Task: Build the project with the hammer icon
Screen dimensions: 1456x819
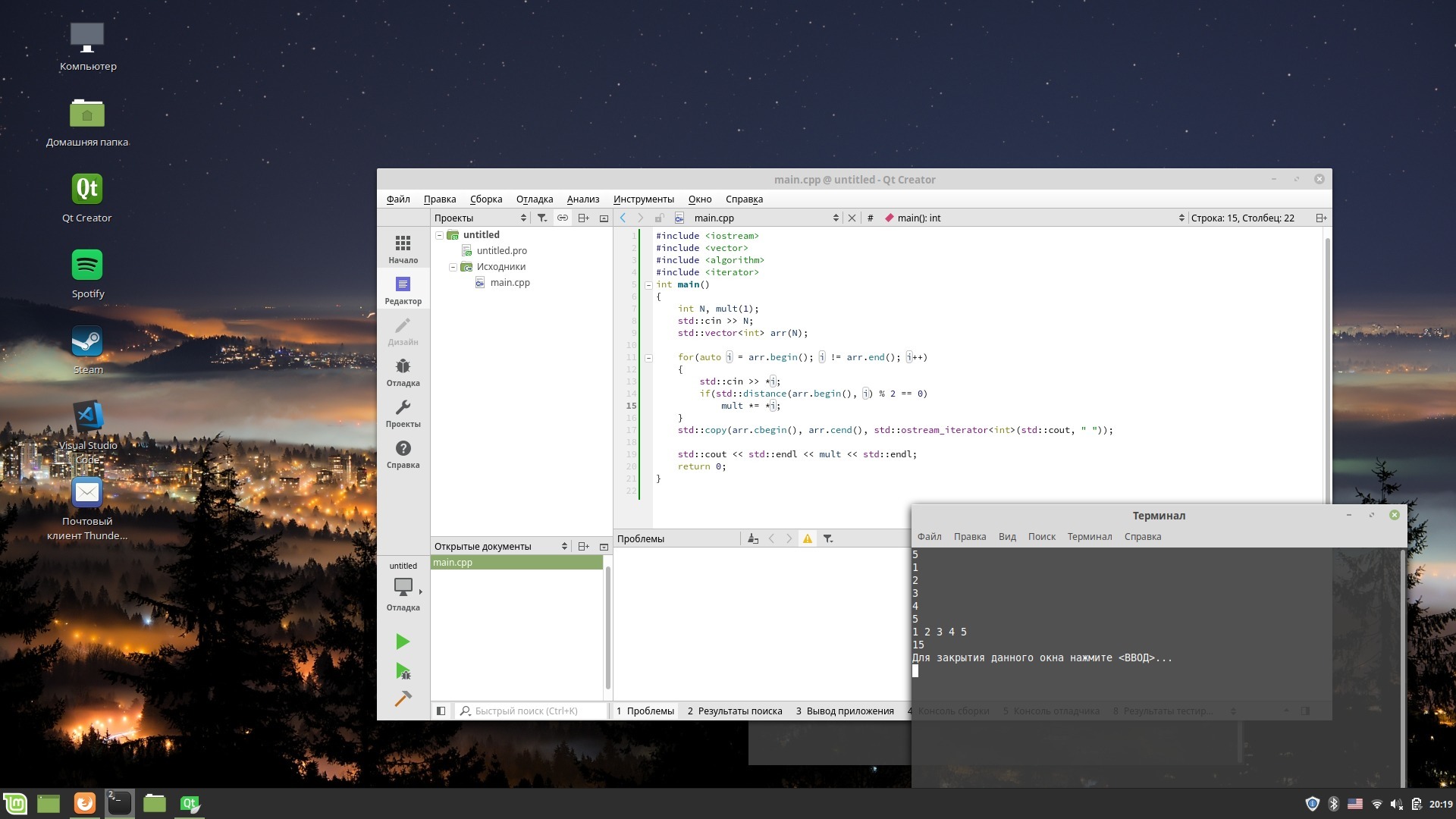Action: pos(403,698)
